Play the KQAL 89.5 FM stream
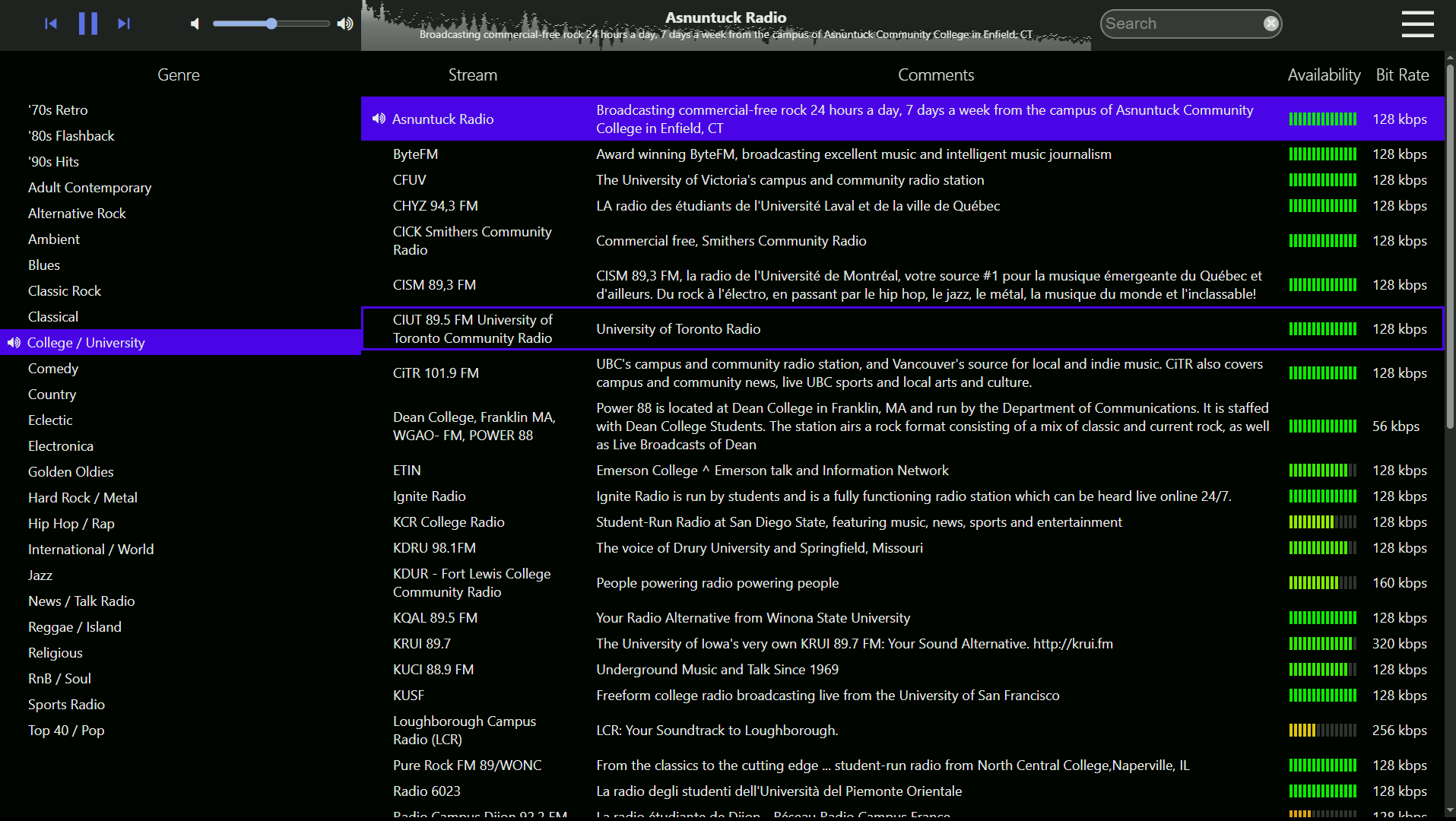The image size is (1456, 821). [902, 617]
